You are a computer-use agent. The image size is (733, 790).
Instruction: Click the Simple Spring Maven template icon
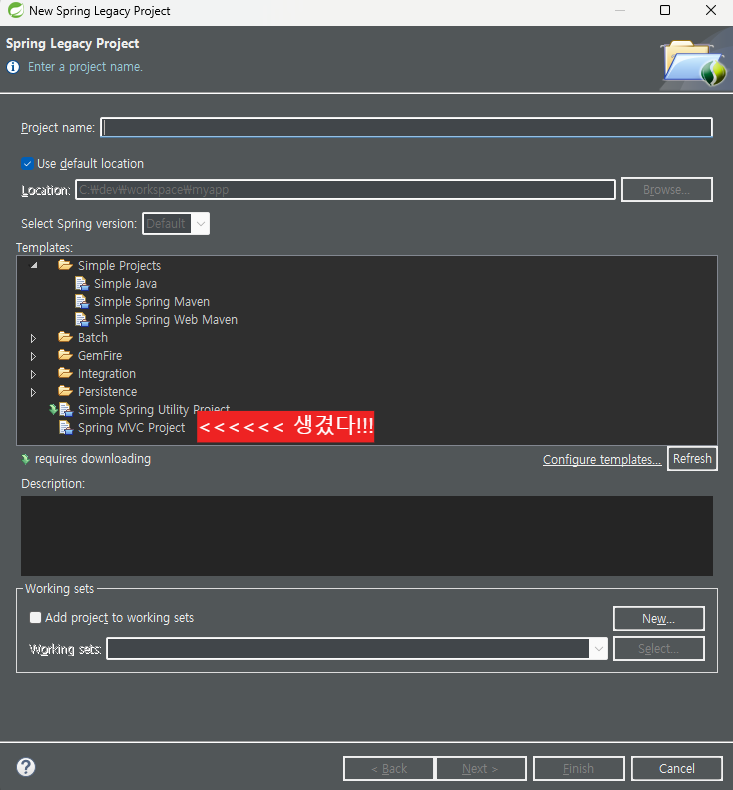82,301
